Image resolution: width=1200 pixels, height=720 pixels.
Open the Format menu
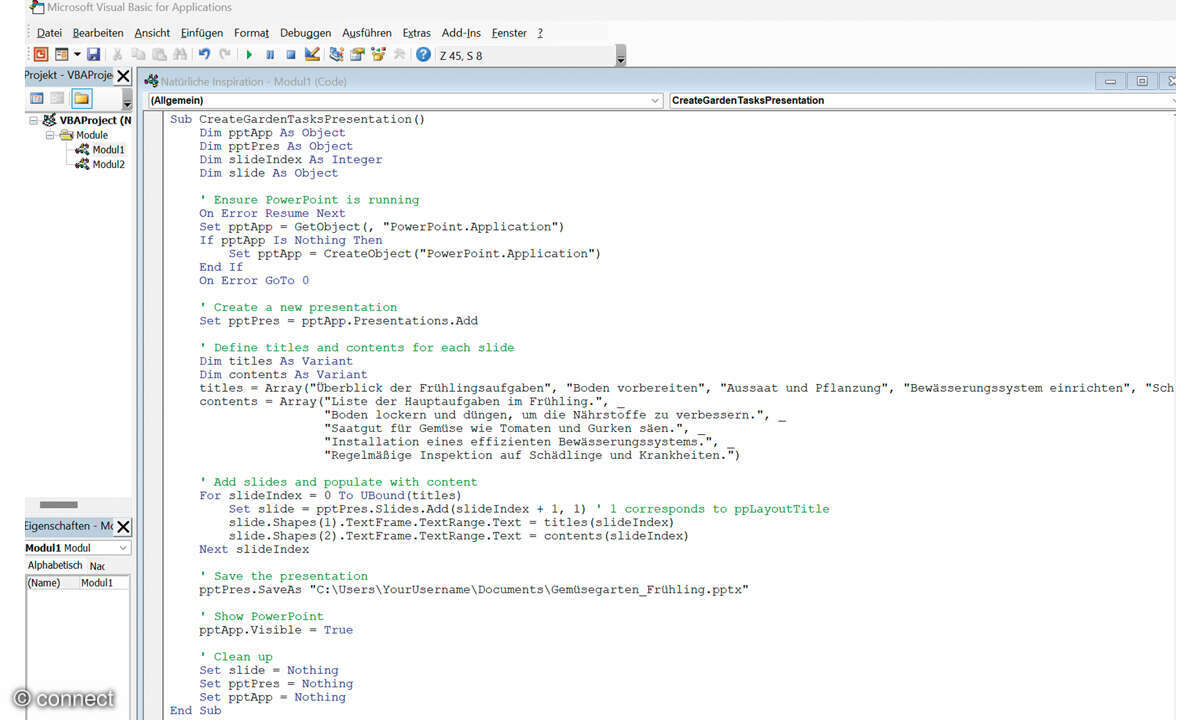[252, 33]
